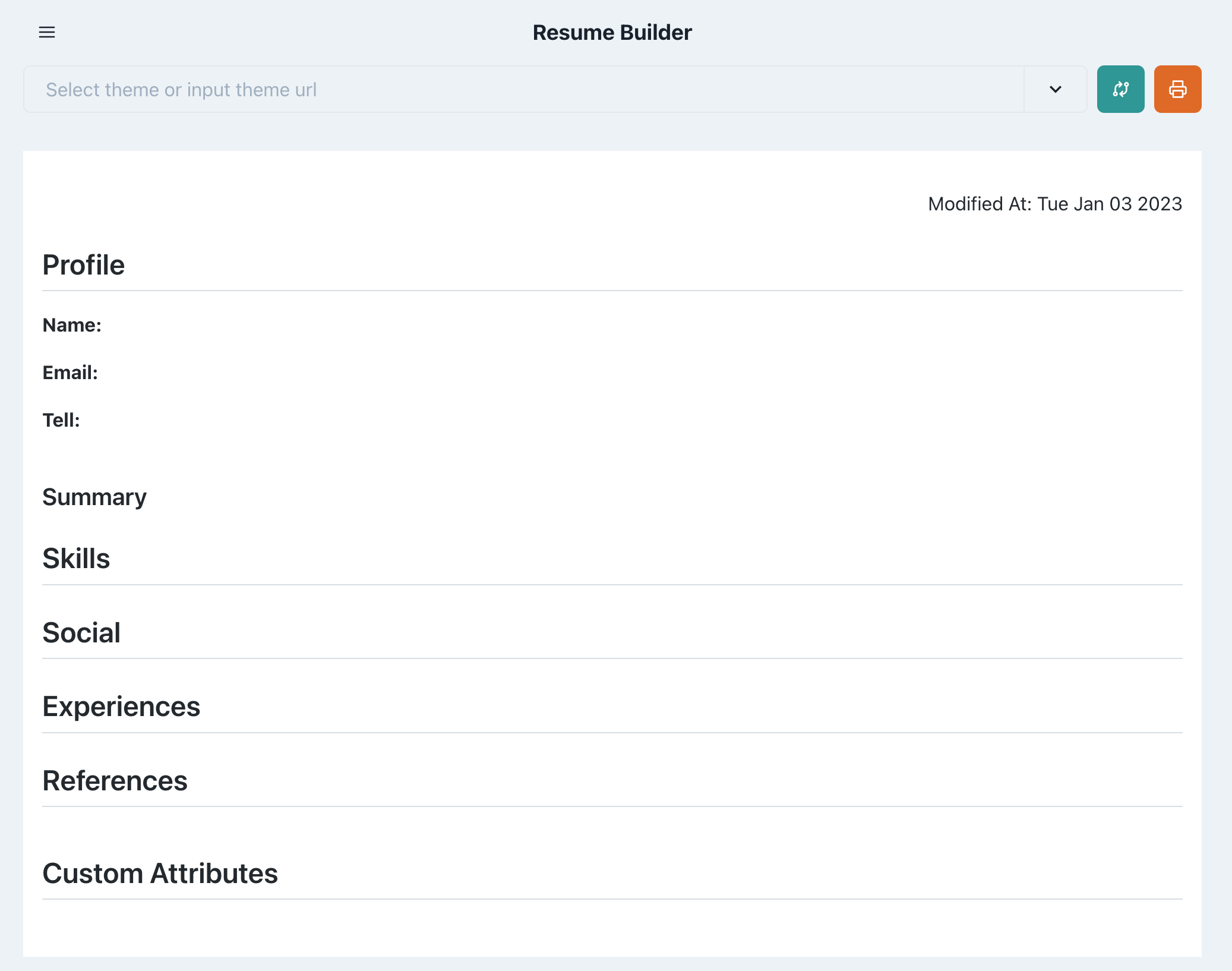Select the Profile section heading
The width and height of the screenshot is (1232, 971).
point(83,265)
